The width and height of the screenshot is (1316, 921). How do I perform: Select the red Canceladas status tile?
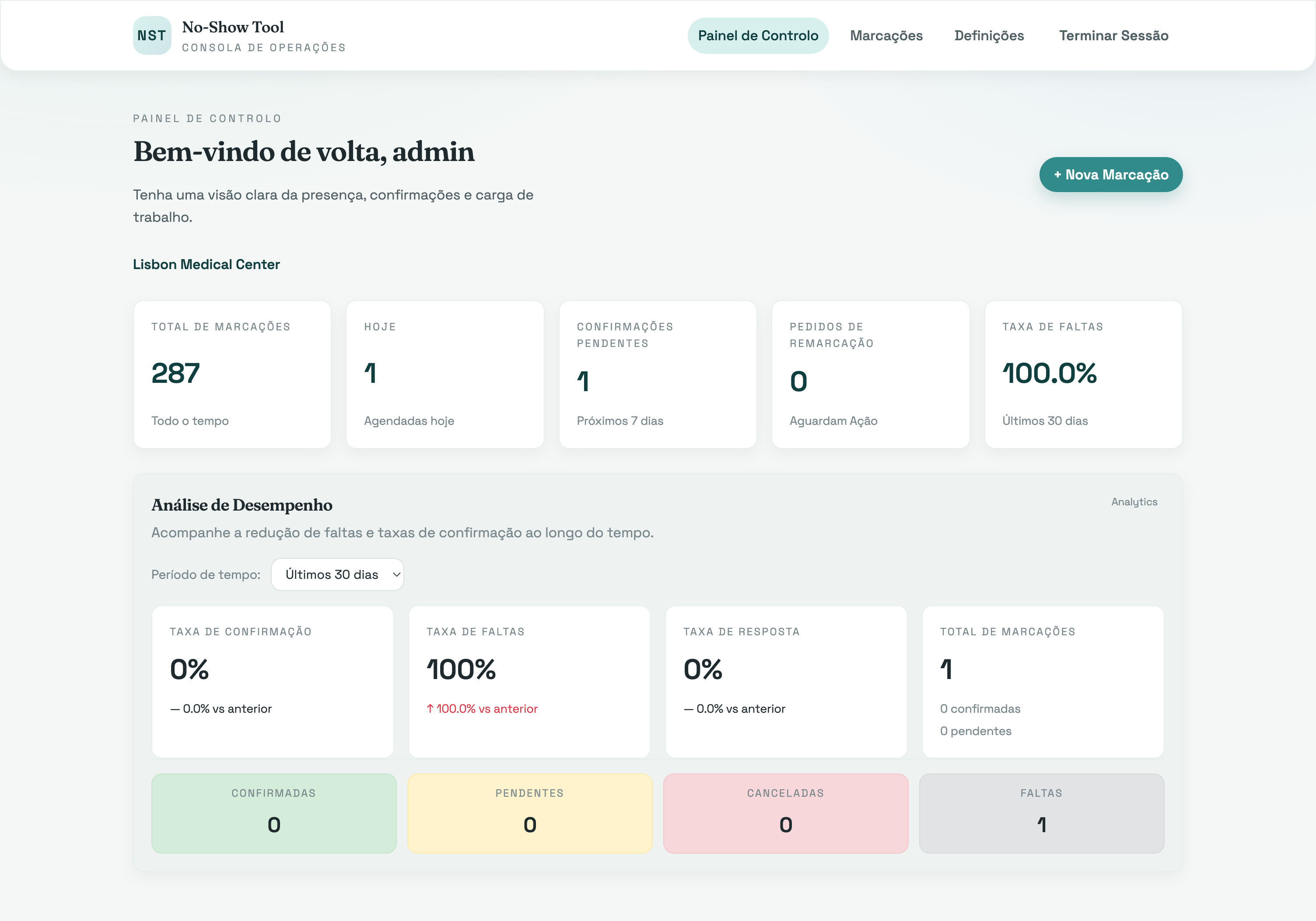pyautogui.click(x=785, y=813)
